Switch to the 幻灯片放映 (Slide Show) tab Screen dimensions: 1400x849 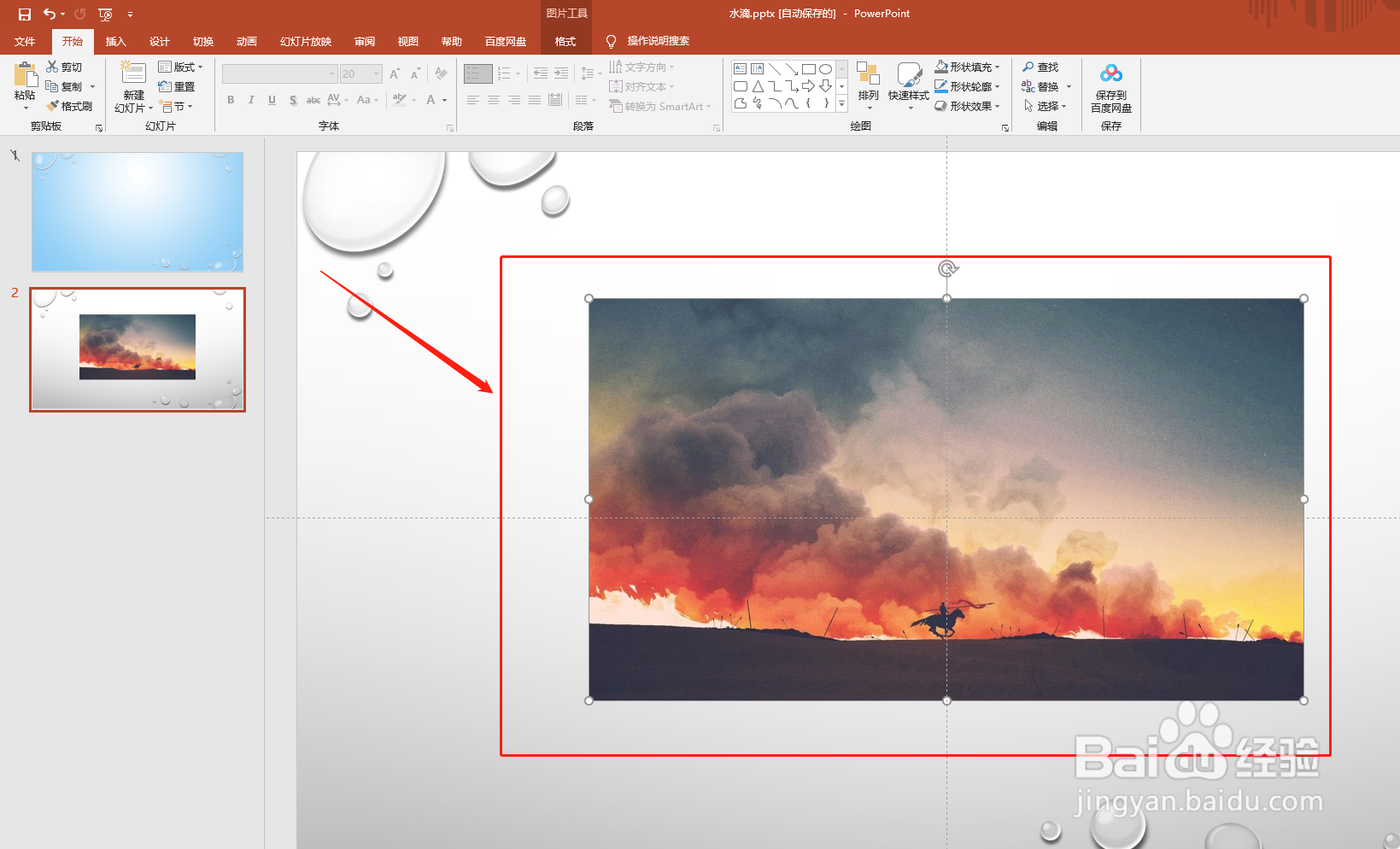click(306, 41)
